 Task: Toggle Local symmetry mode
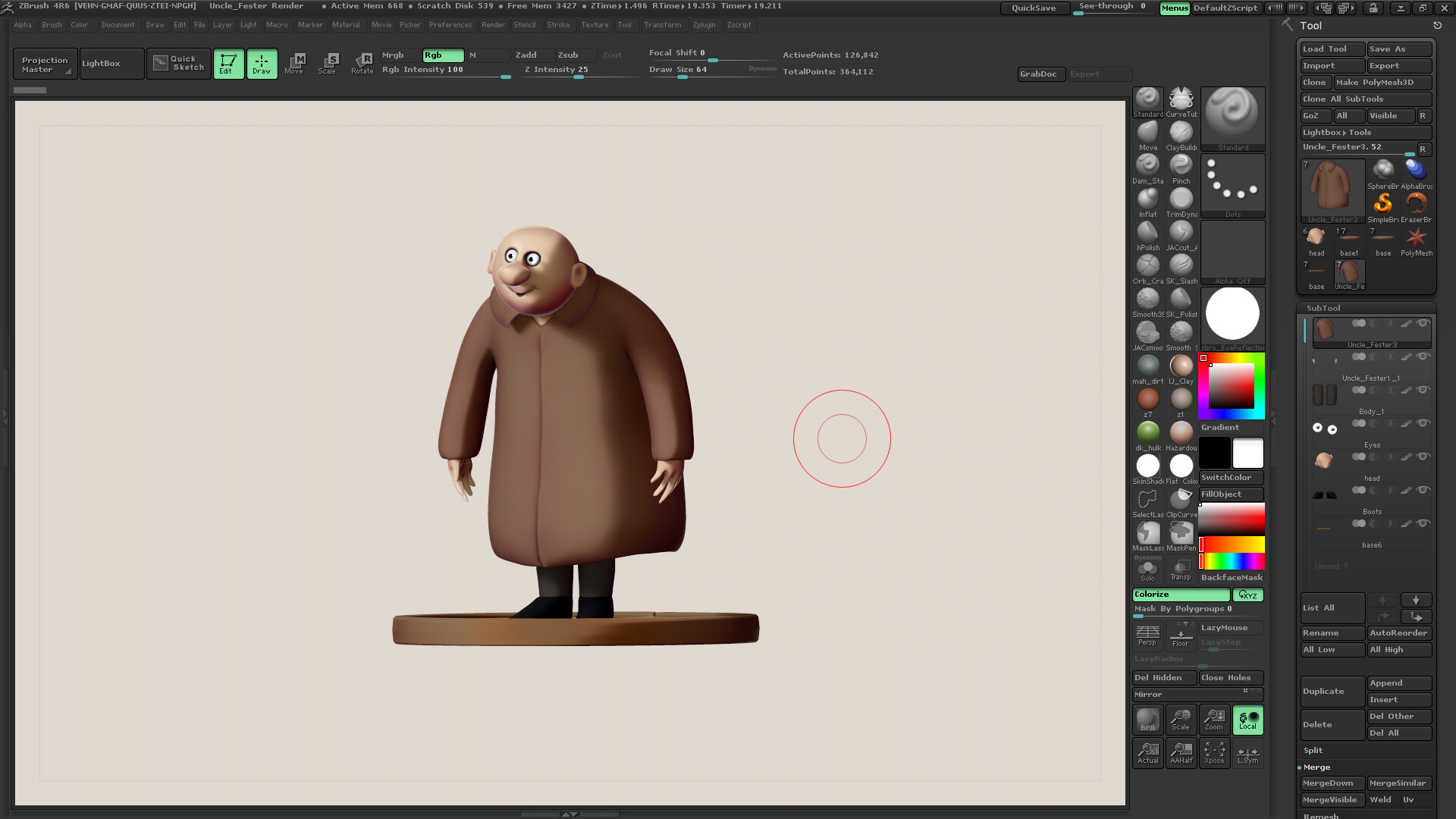(x=1247, y=720)
